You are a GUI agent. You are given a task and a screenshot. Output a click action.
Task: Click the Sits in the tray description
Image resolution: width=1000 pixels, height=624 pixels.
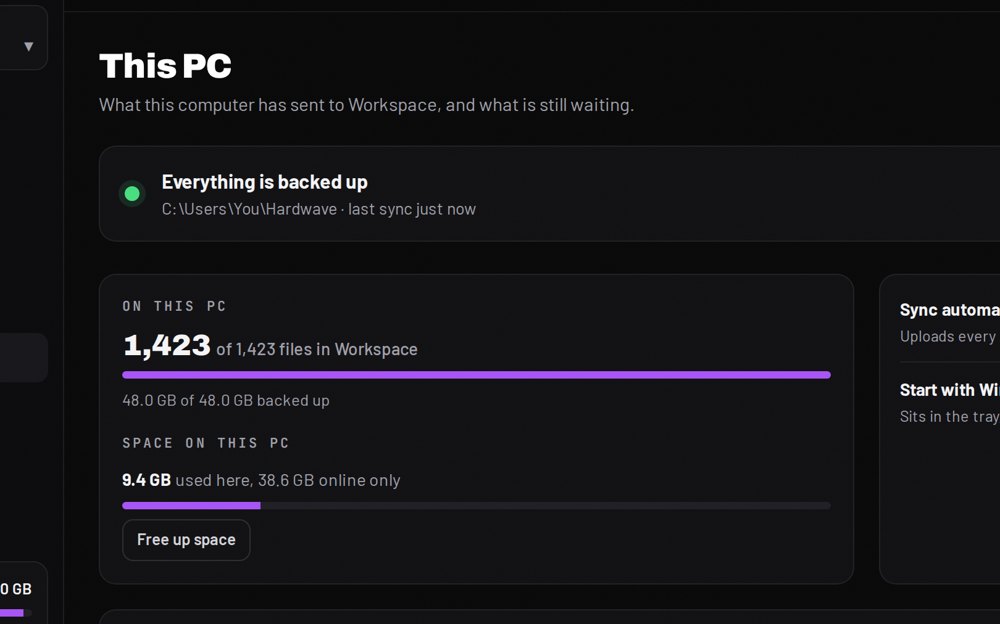point(950,417)
